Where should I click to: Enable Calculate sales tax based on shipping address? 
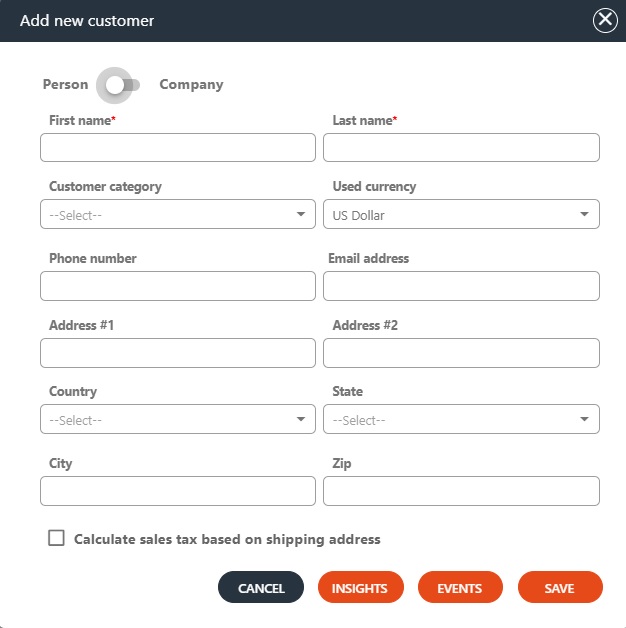[57, 539]
